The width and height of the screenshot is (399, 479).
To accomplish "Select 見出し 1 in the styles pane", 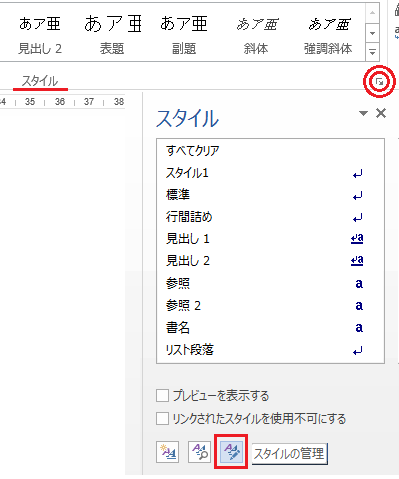I will [270, 239].
